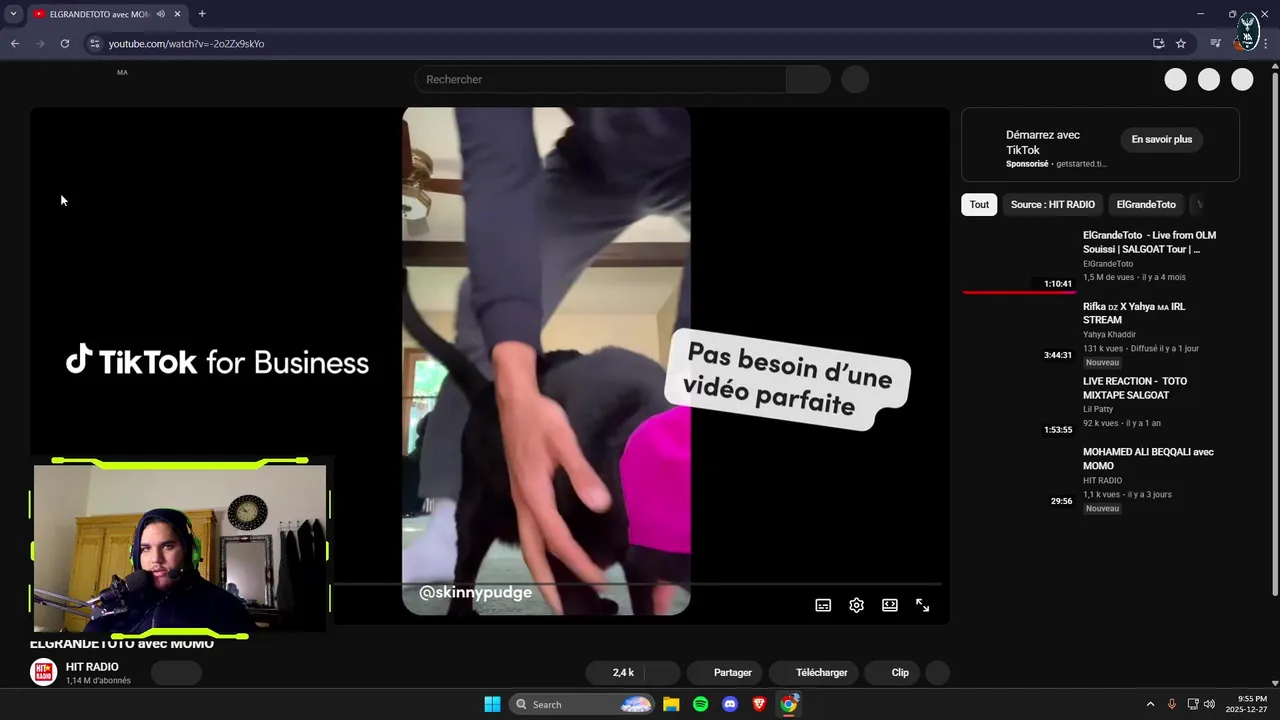
Task: Switch to Chrome in the taskbar
Action: [x=789, y=704]
